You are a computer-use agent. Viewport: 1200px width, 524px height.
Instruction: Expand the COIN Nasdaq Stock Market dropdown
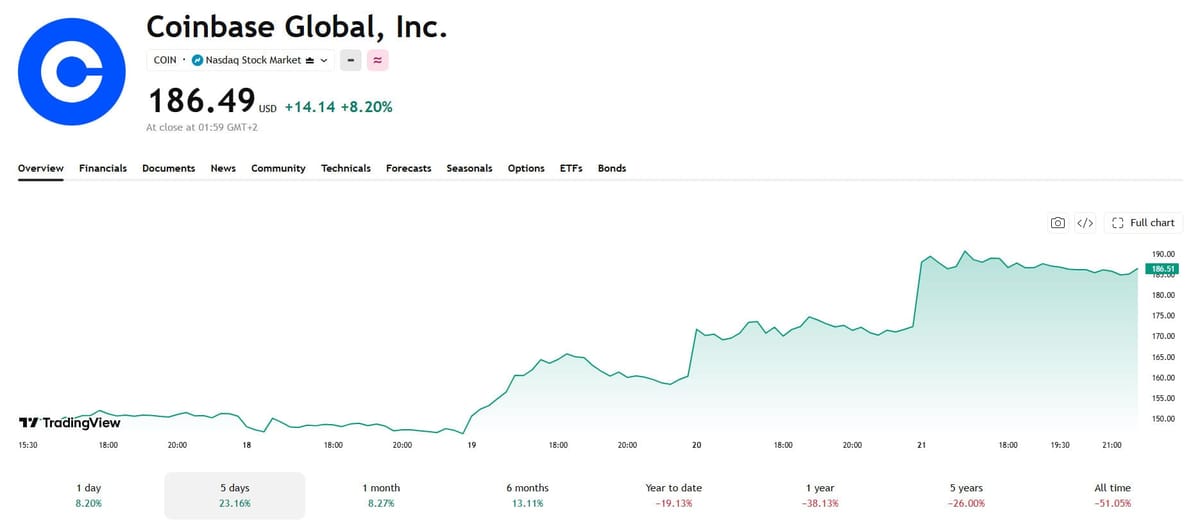point(240,60)
